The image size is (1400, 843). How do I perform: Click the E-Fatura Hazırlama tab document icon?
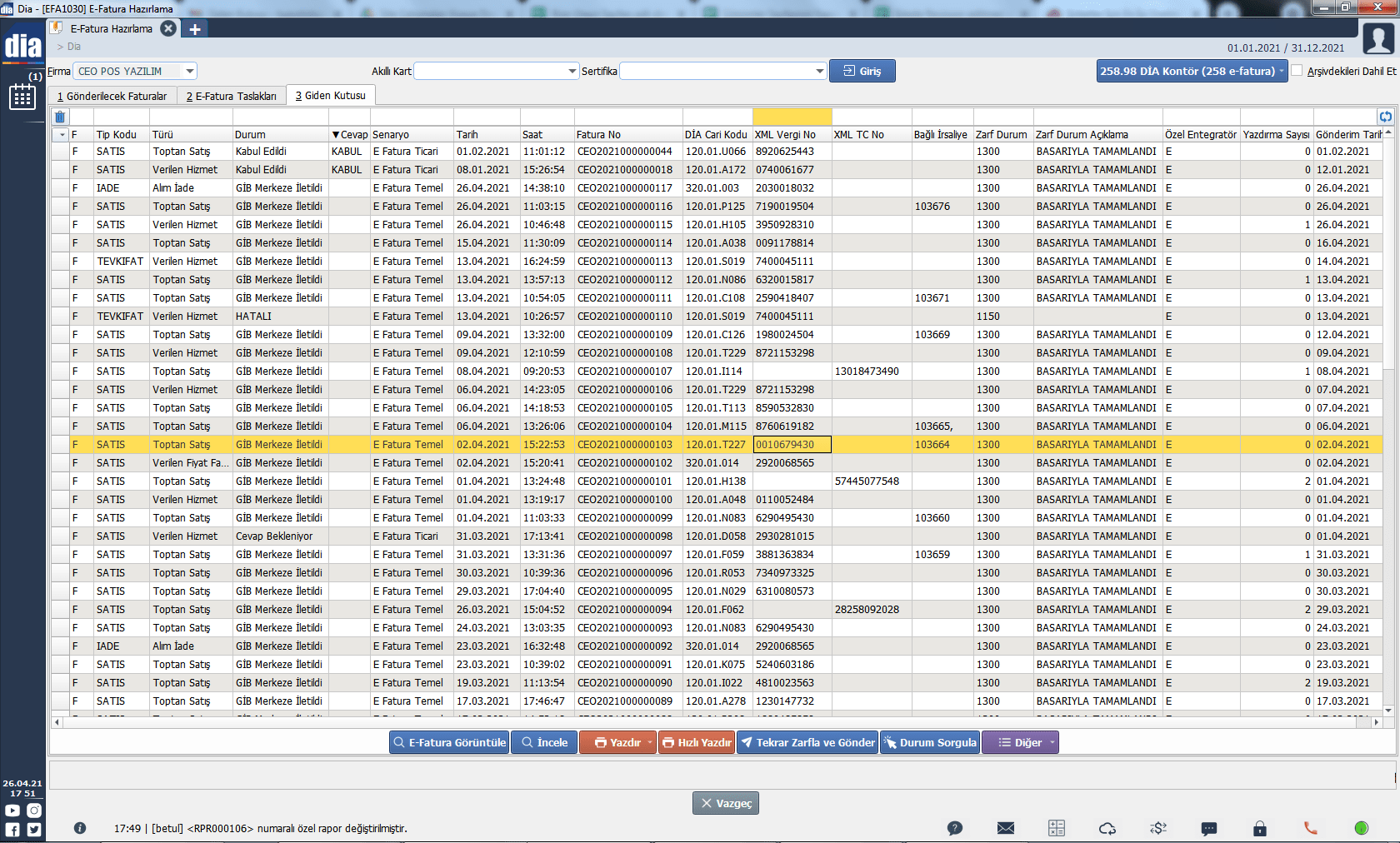[57, 28]
